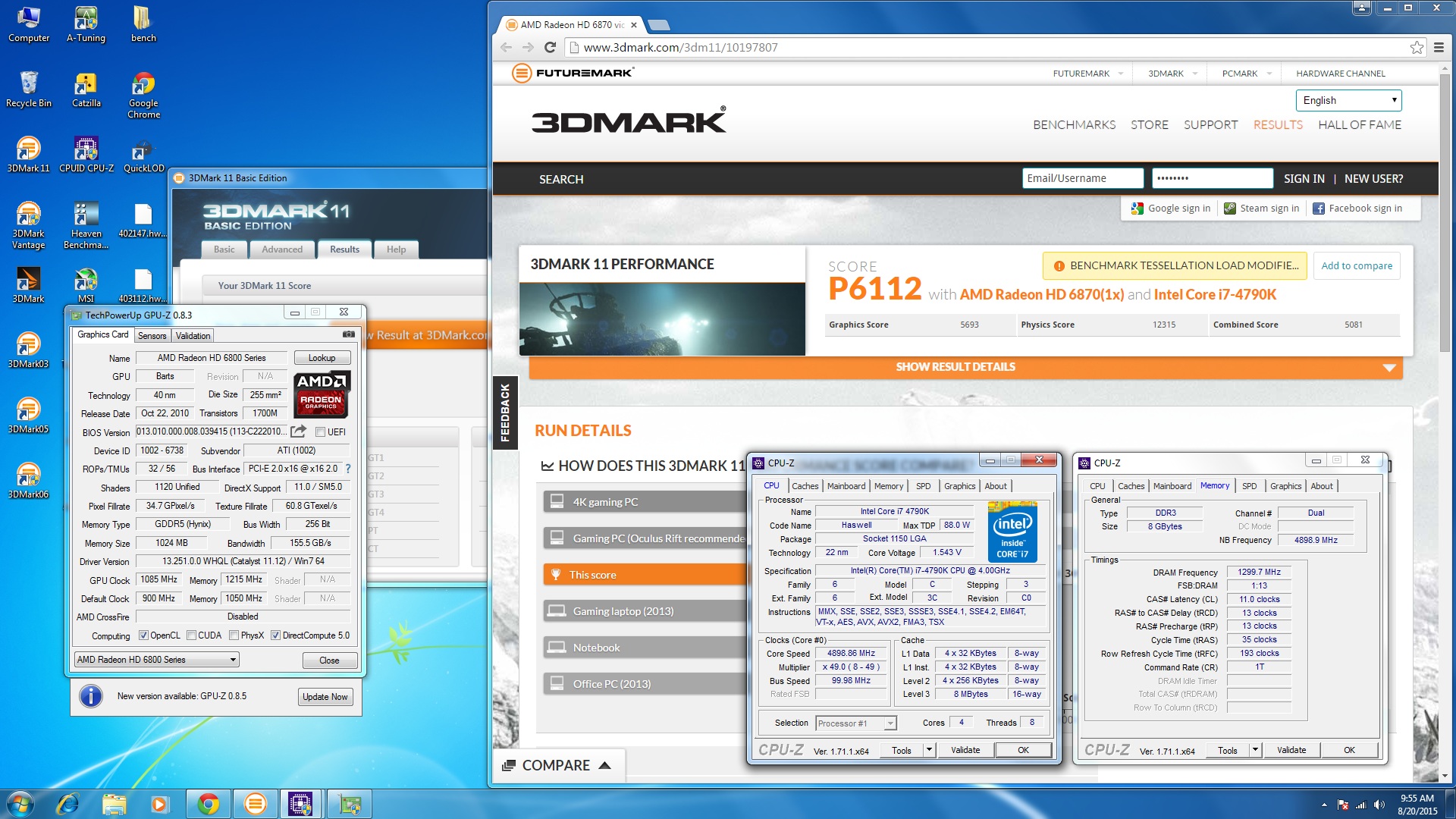
Task: Click the FEEDBACK side tab
Action: [x=505, y=413]
